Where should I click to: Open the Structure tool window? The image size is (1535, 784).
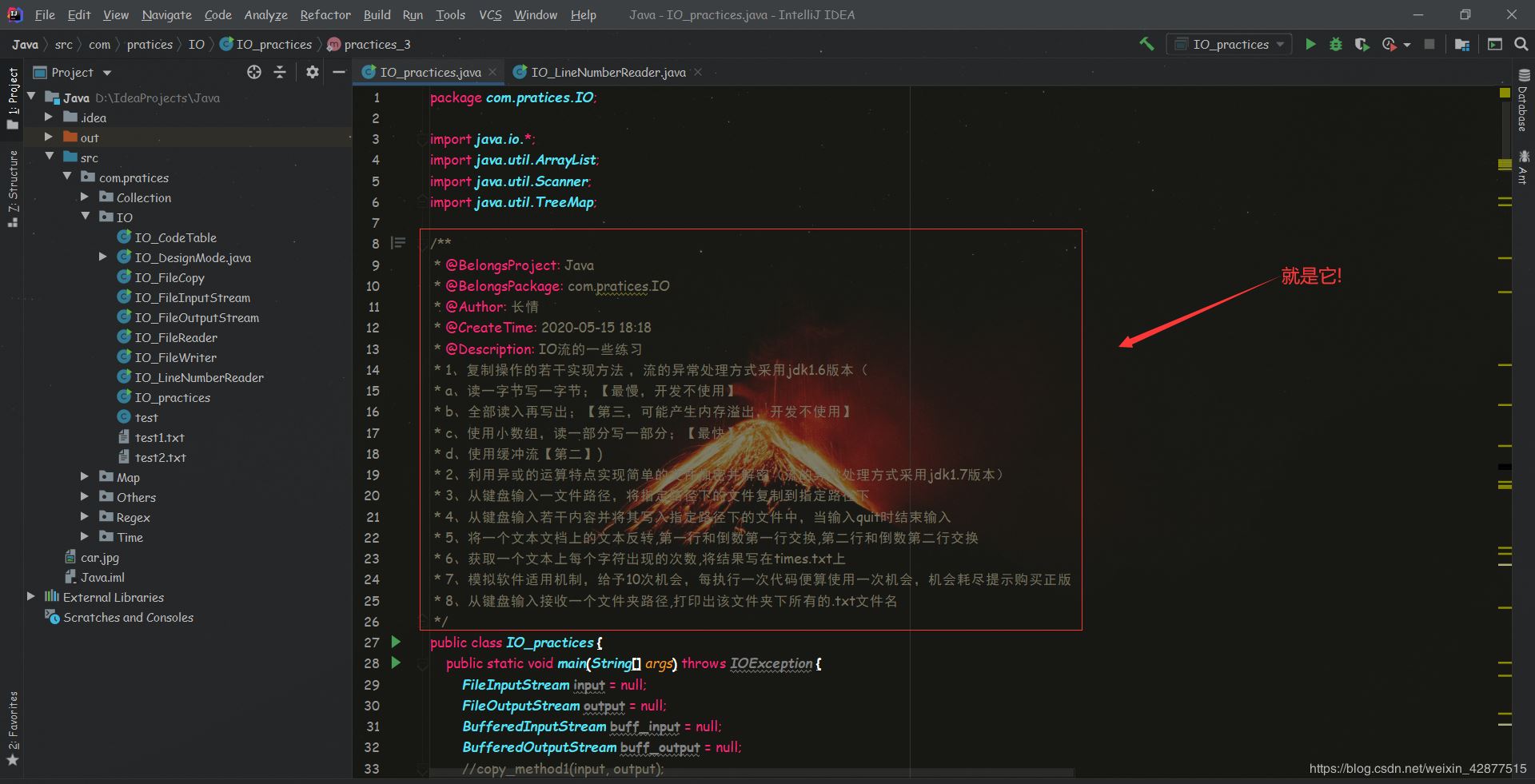pos(13,189)
